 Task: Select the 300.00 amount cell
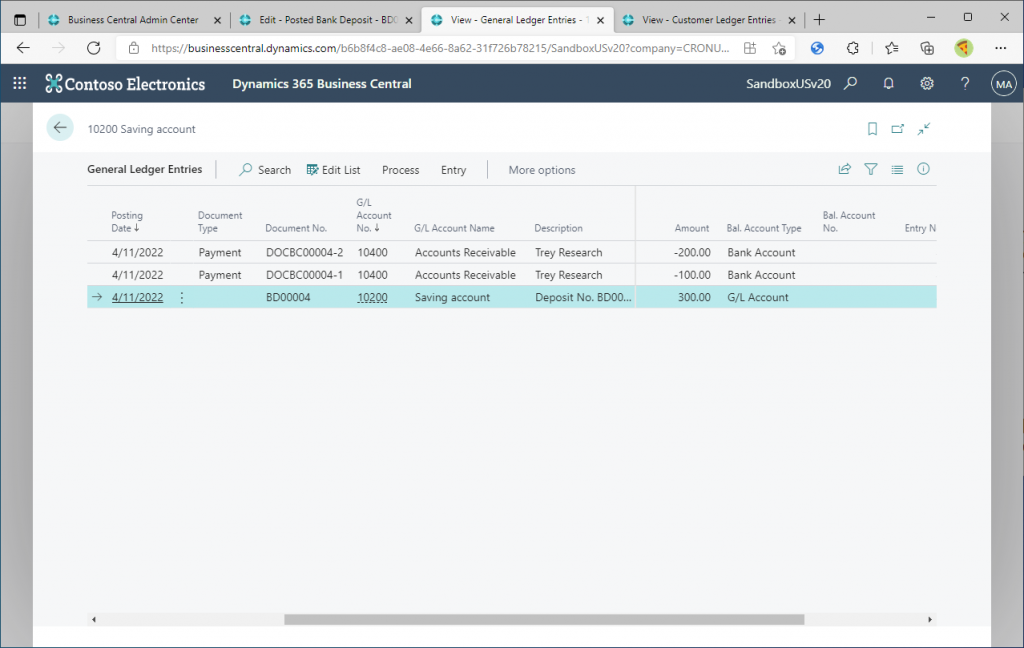694,297
